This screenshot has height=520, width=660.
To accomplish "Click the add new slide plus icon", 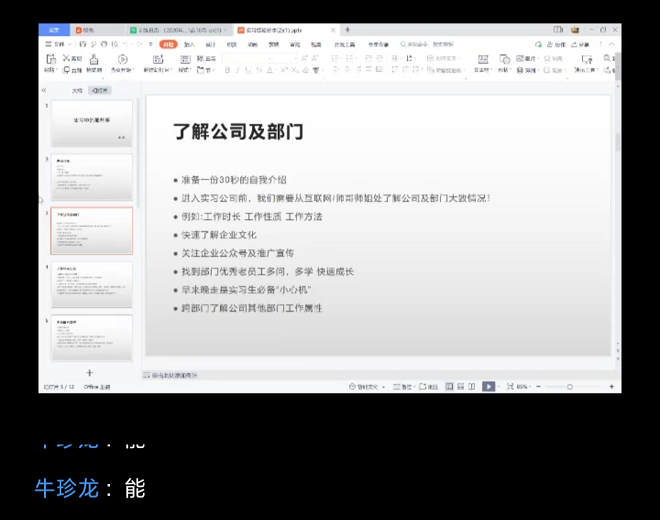I will click(90, 373).
